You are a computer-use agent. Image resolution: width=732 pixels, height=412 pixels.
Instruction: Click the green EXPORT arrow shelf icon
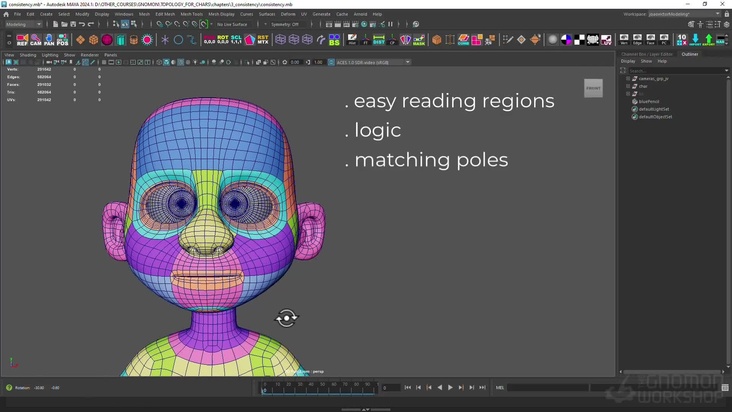pyautogui.click(x=708, y=40)
